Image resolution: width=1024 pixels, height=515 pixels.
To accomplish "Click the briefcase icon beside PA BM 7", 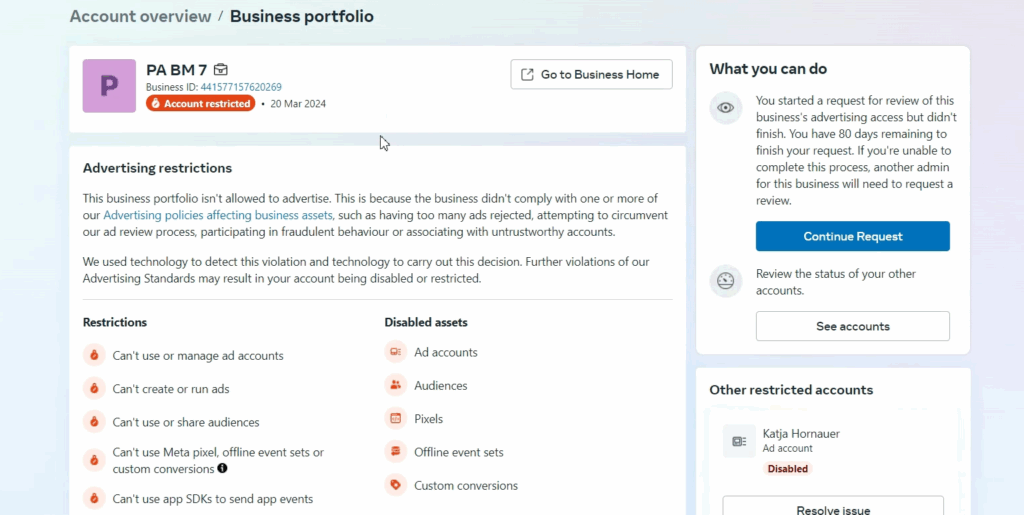I will tap(221, 70).
